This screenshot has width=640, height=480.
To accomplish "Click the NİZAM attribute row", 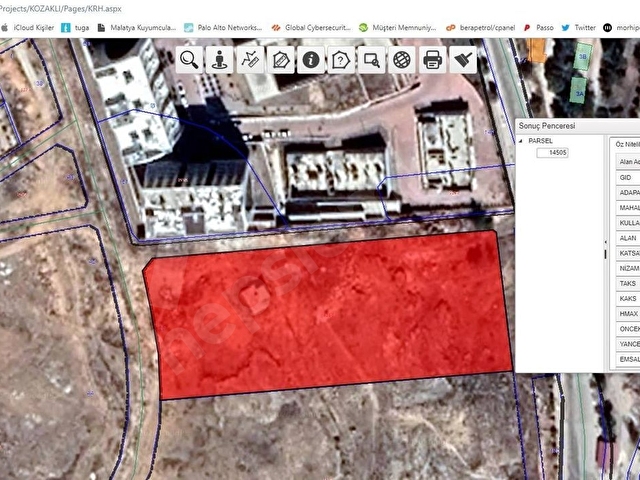I will 628,268.
